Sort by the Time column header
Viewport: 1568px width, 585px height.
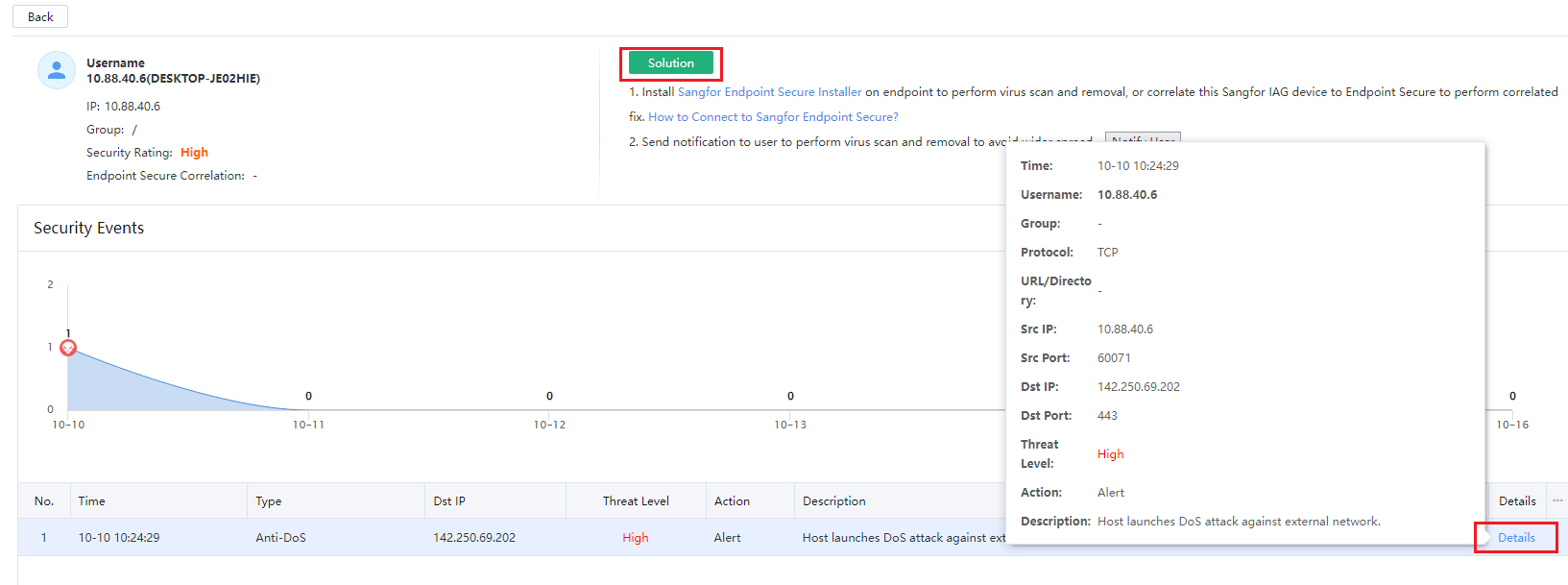[92, 501]
